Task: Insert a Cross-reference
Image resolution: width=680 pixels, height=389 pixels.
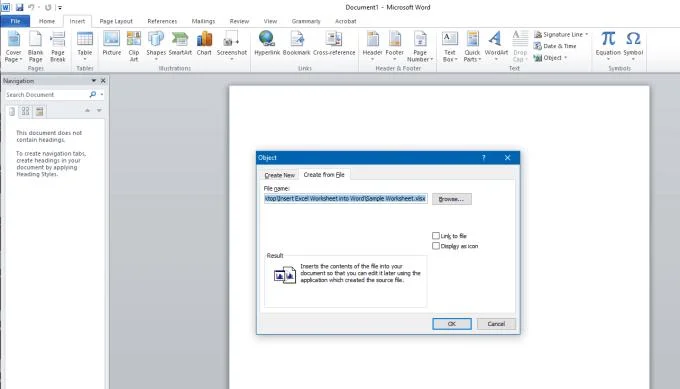Action: [x=334, y=44]
